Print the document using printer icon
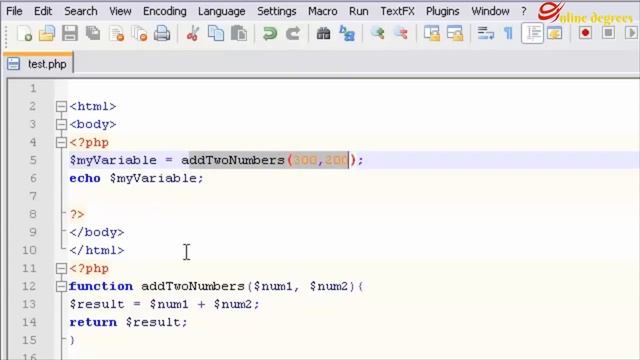The image size is (640, 360). (162, 33)
